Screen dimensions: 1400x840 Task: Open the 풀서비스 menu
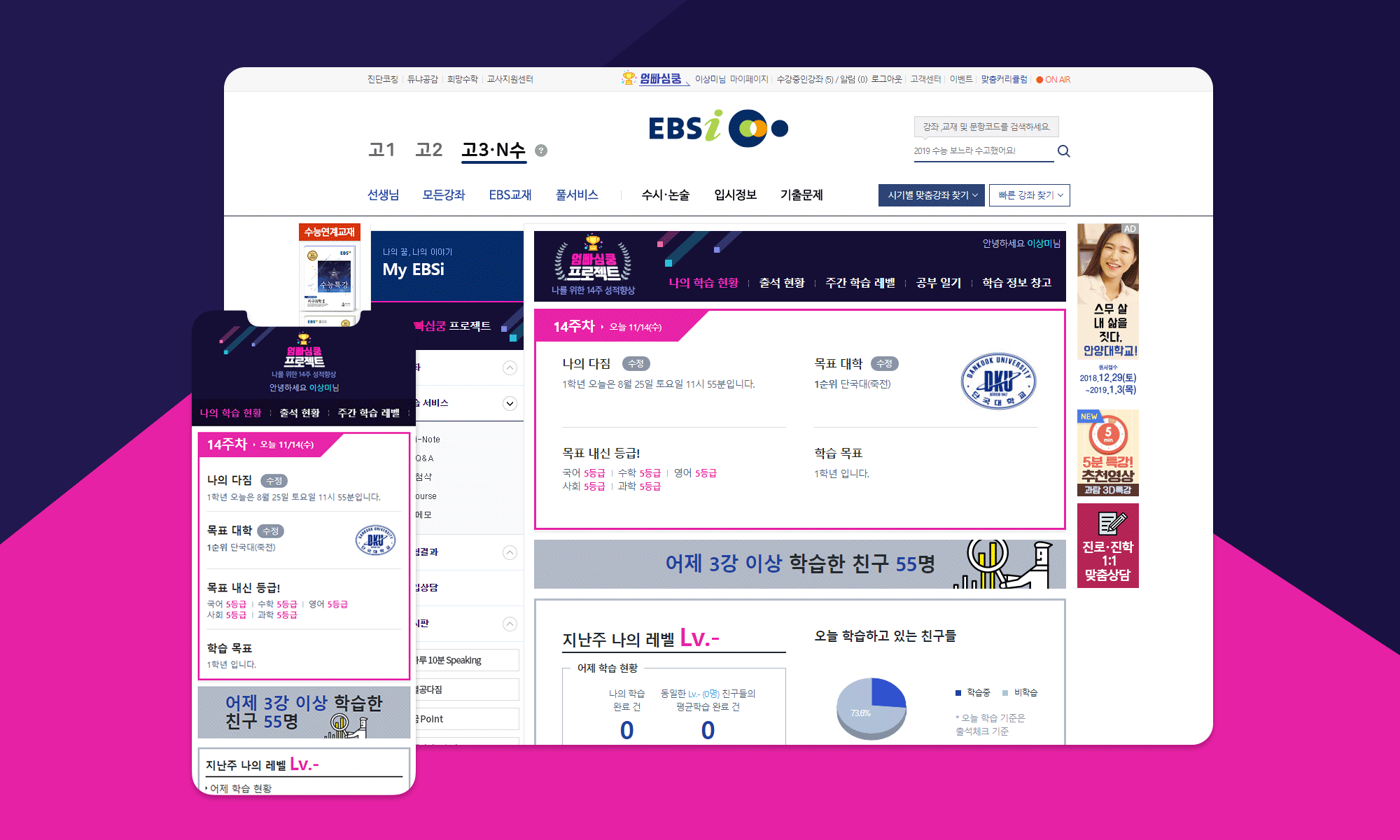click(x=577, y=195)
